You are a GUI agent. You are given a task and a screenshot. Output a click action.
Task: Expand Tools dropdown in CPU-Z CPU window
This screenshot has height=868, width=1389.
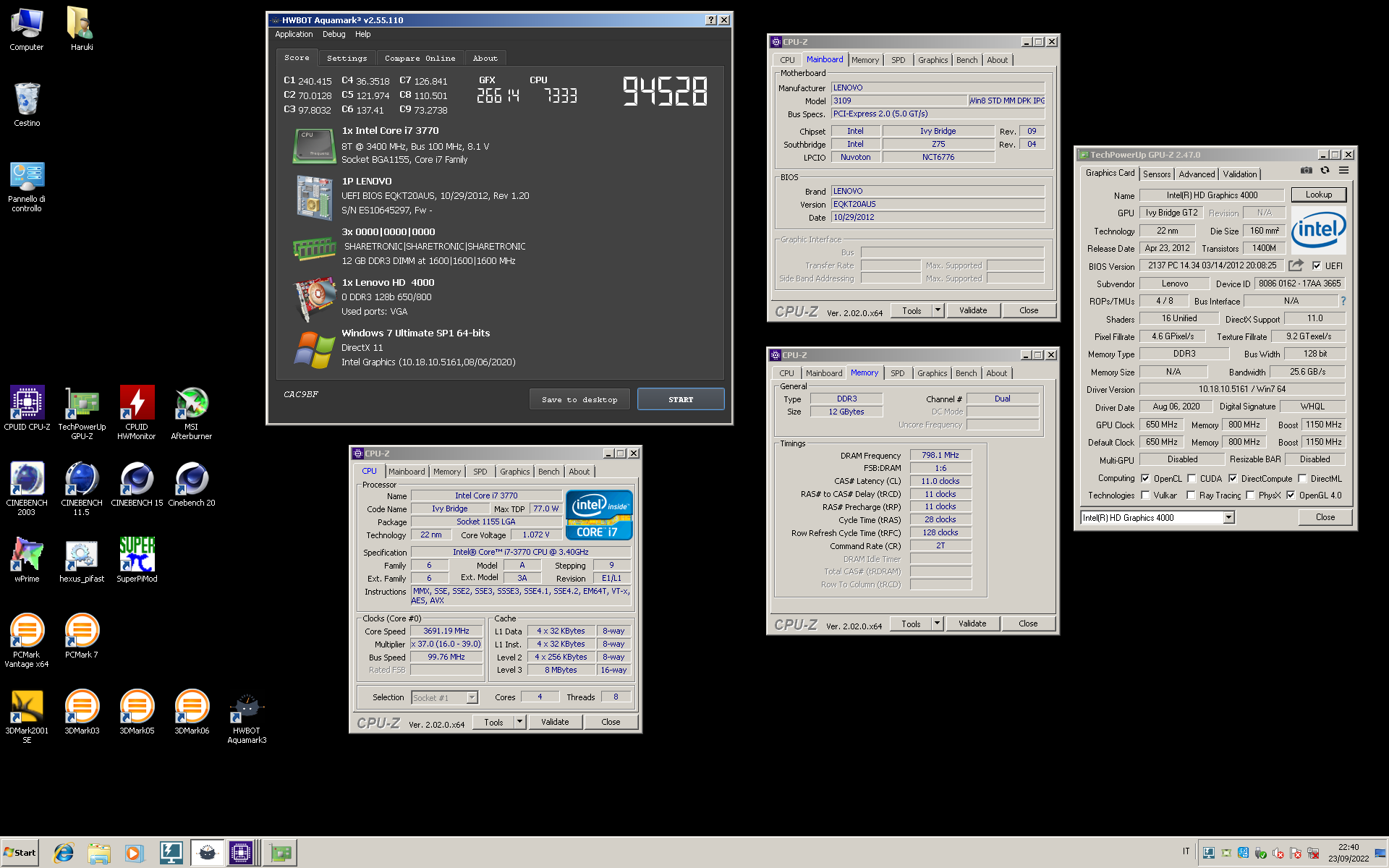click(x=519, y=722)
